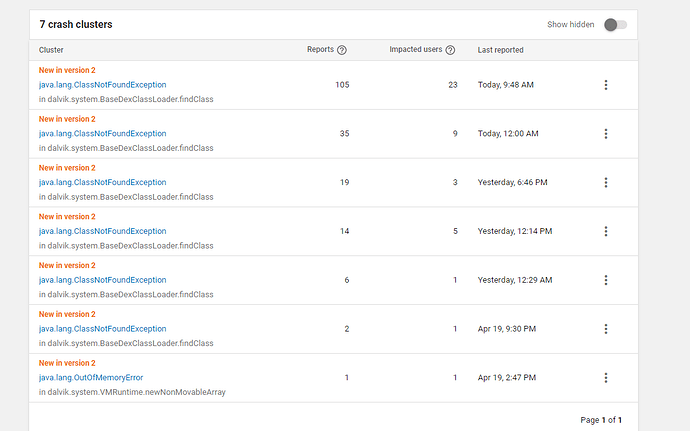
Task: Sort by the Impacted users column header
Action: click(416, 50)
